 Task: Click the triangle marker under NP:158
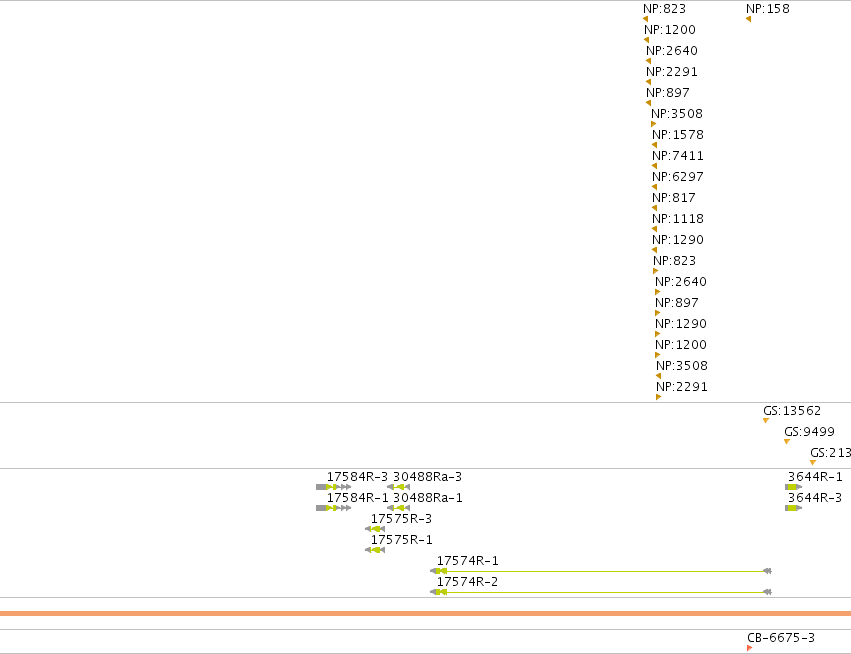click(x=748, y=20)
